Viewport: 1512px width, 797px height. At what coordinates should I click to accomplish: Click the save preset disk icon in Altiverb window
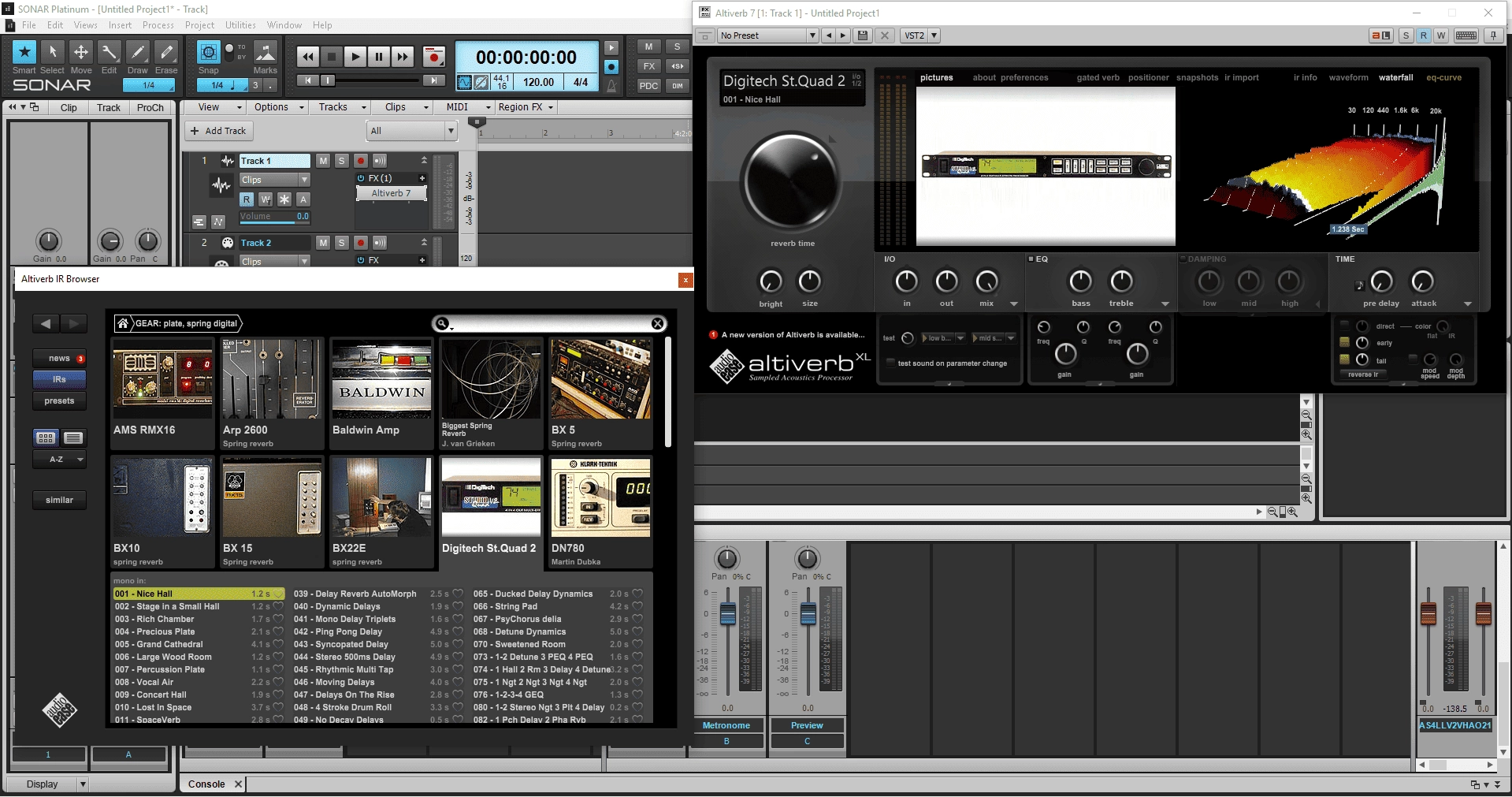coord(863,35)
